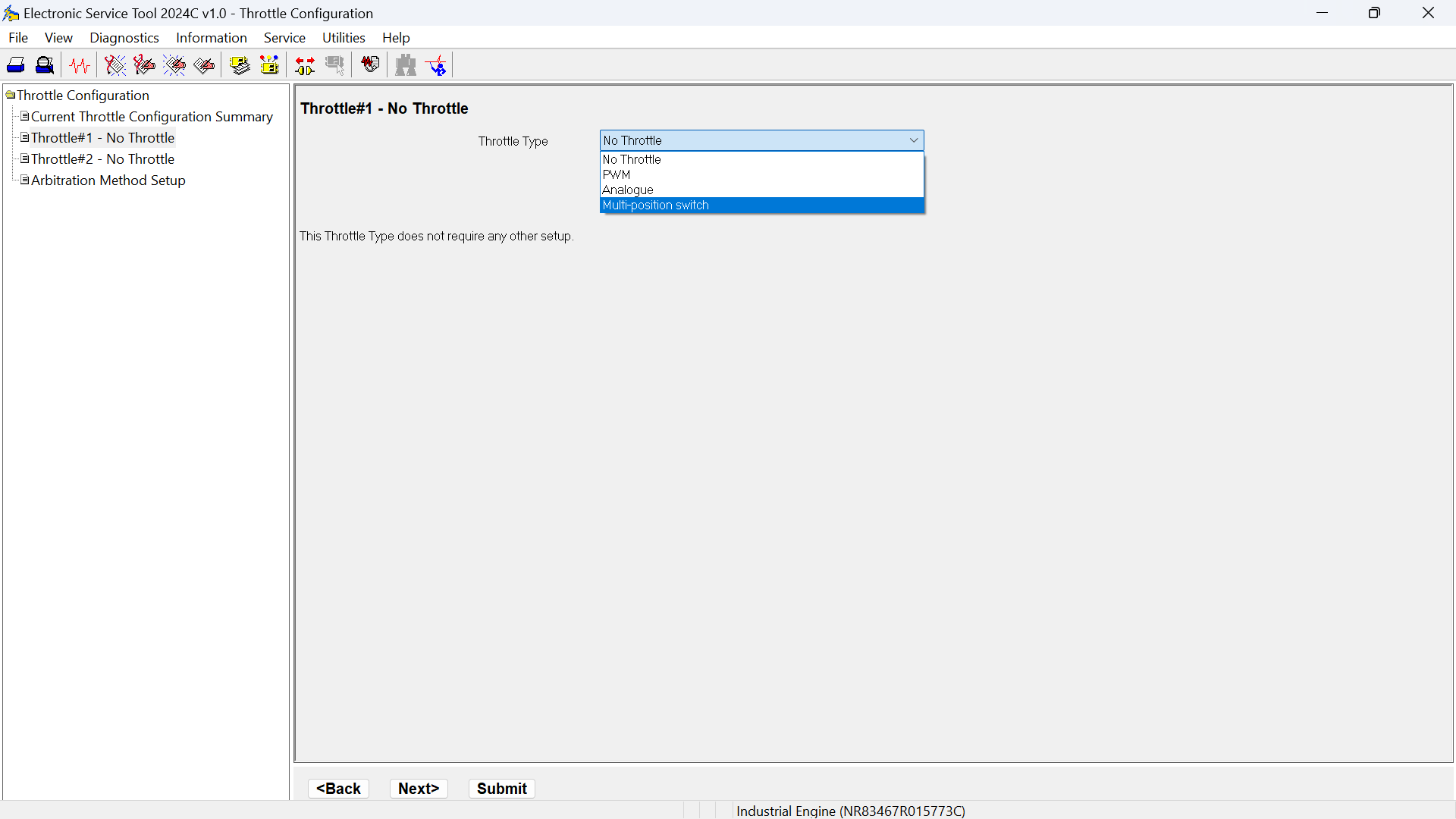Open the Diagnostics menu

point(124,38)
